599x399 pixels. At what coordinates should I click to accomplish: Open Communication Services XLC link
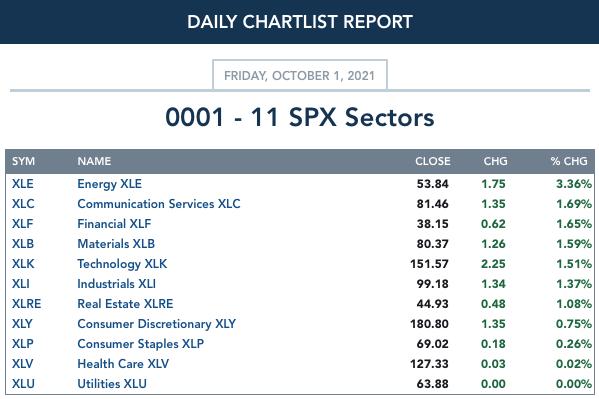[159, 204]
